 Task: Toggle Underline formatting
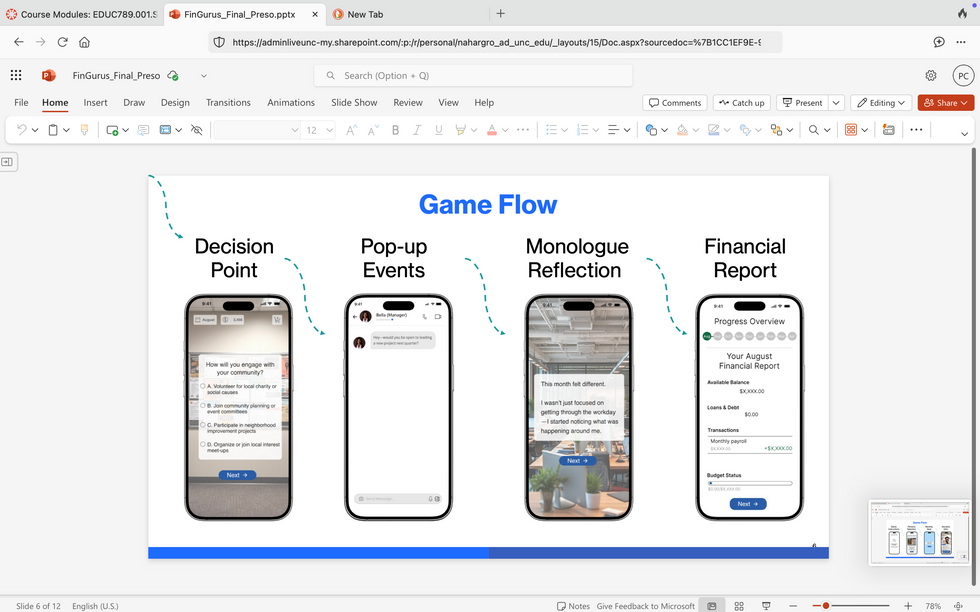[439, 130]
